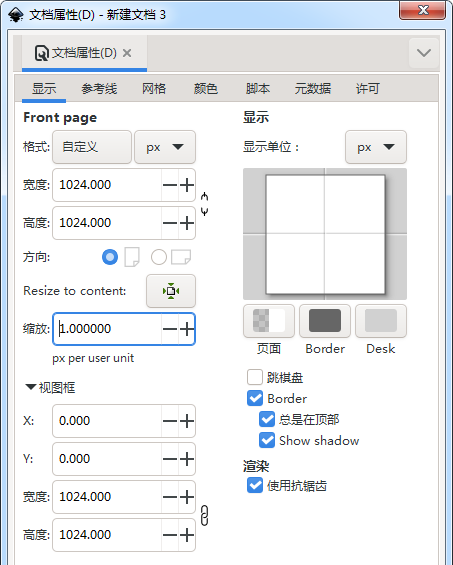Close the 文档属性(D) dock tab
This screenshot has height=565, width=453.
pos(127,53)
